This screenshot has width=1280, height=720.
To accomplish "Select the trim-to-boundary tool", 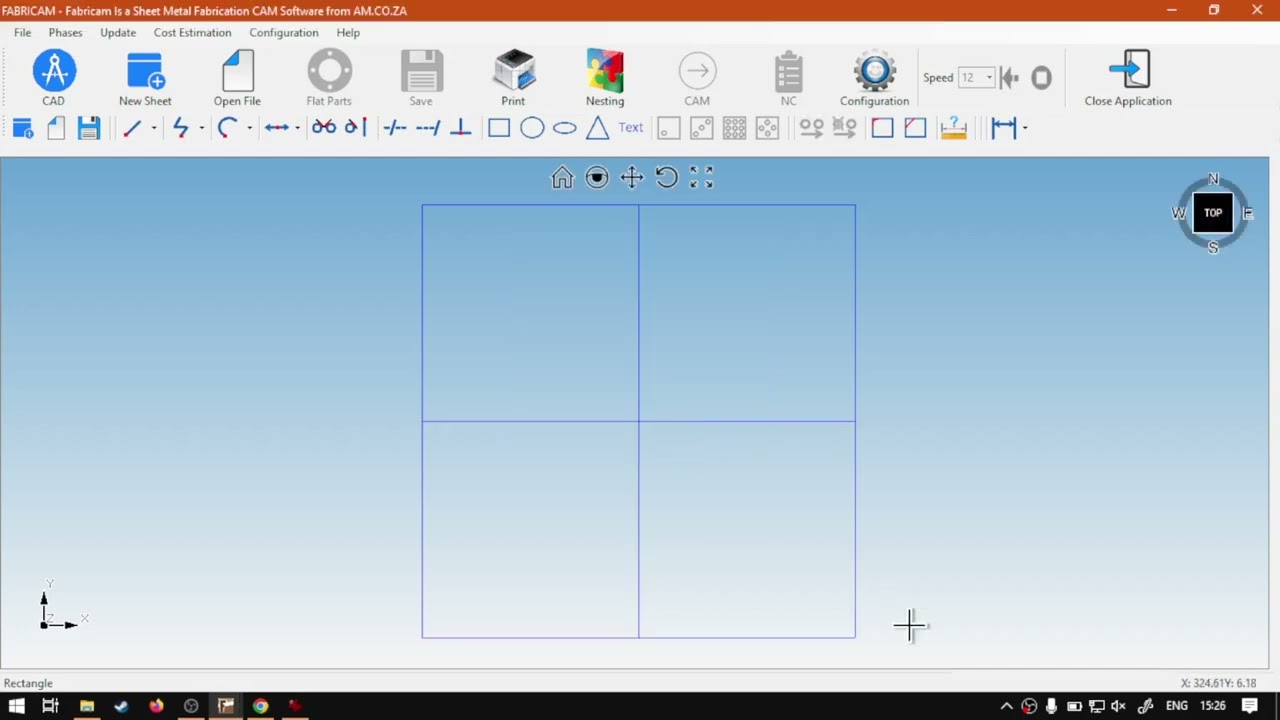I will tap(356, 127).
